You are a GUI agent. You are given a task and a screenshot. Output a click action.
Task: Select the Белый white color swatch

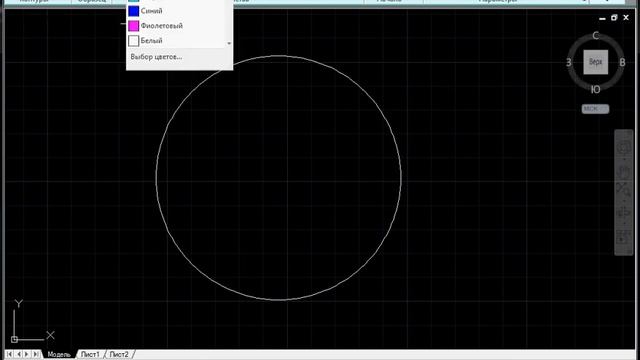[x=133, y=41]
